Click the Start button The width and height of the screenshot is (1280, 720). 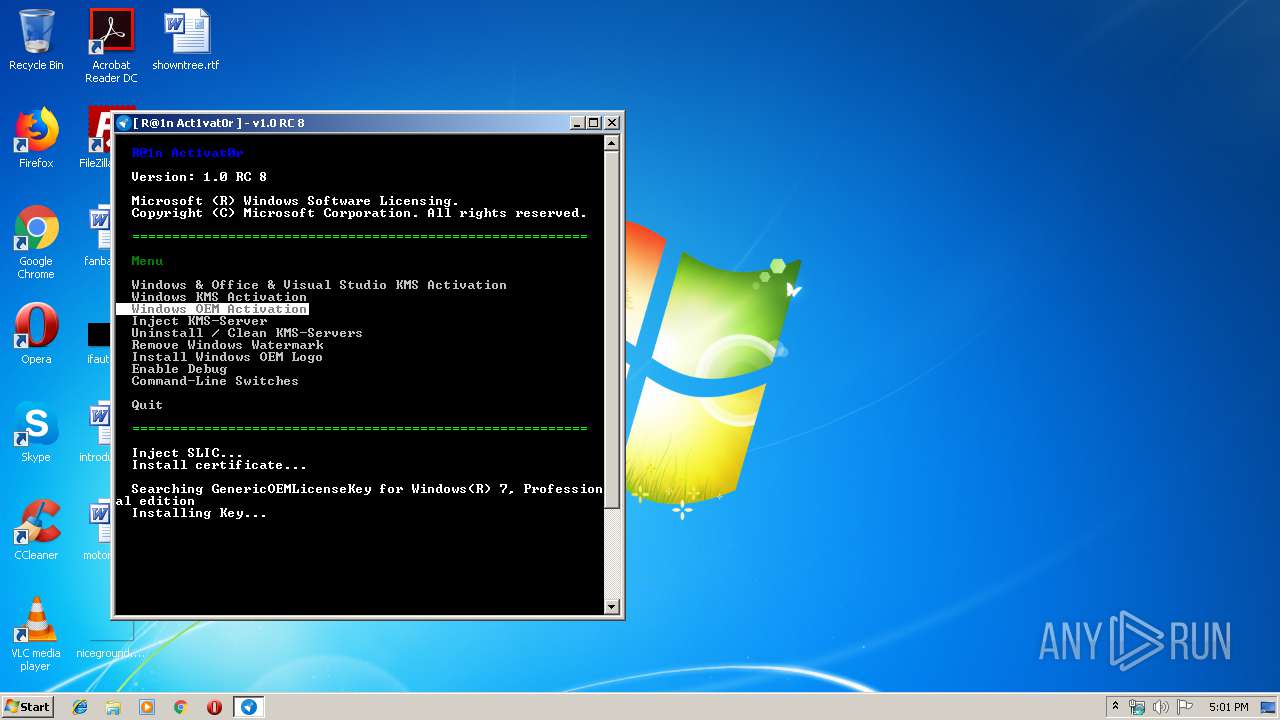pos(28,706)
